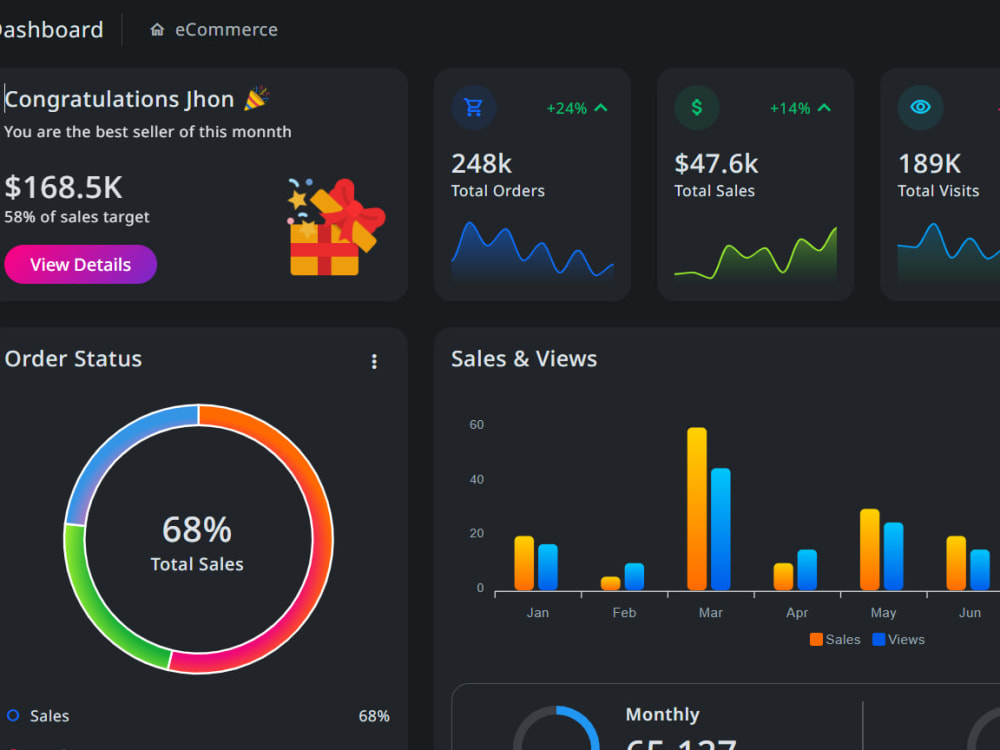Click the Sales radio marker in Order Status
Image resolution: width=1000 pixels, height=750 pixels.
point(13,715)
